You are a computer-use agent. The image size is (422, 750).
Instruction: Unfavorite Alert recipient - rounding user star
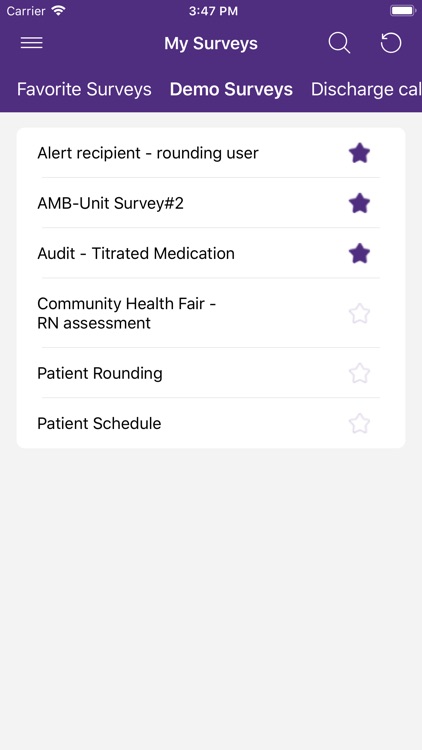359,153
